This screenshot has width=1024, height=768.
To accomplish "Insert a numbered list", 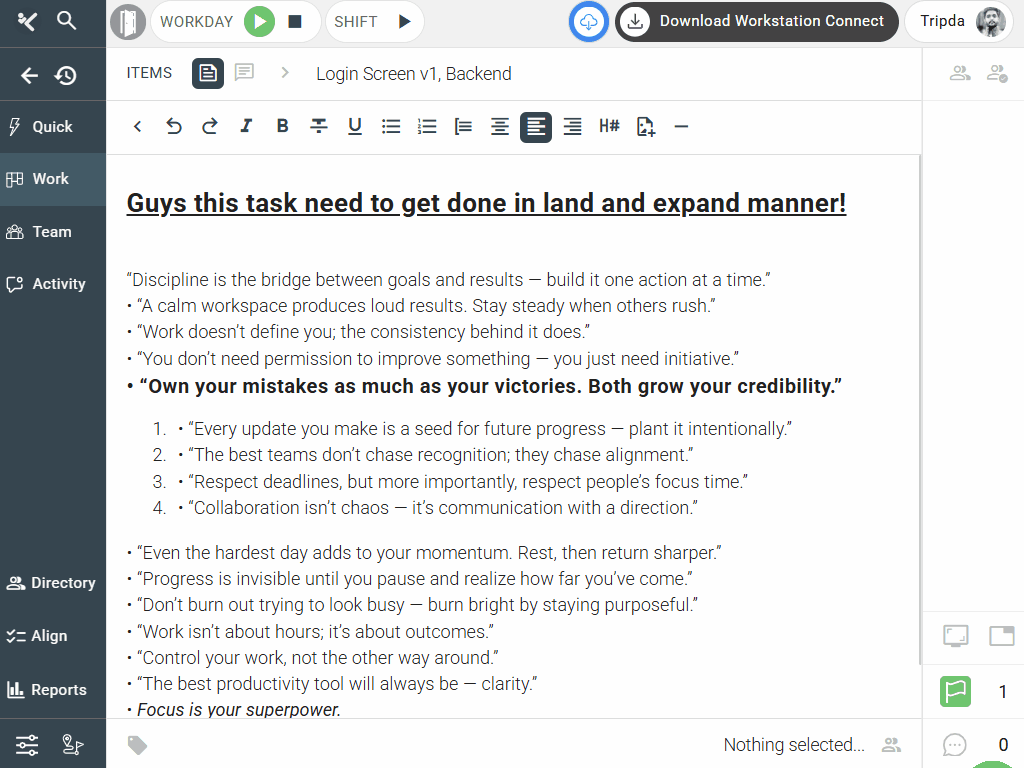I will click(427, 126).
